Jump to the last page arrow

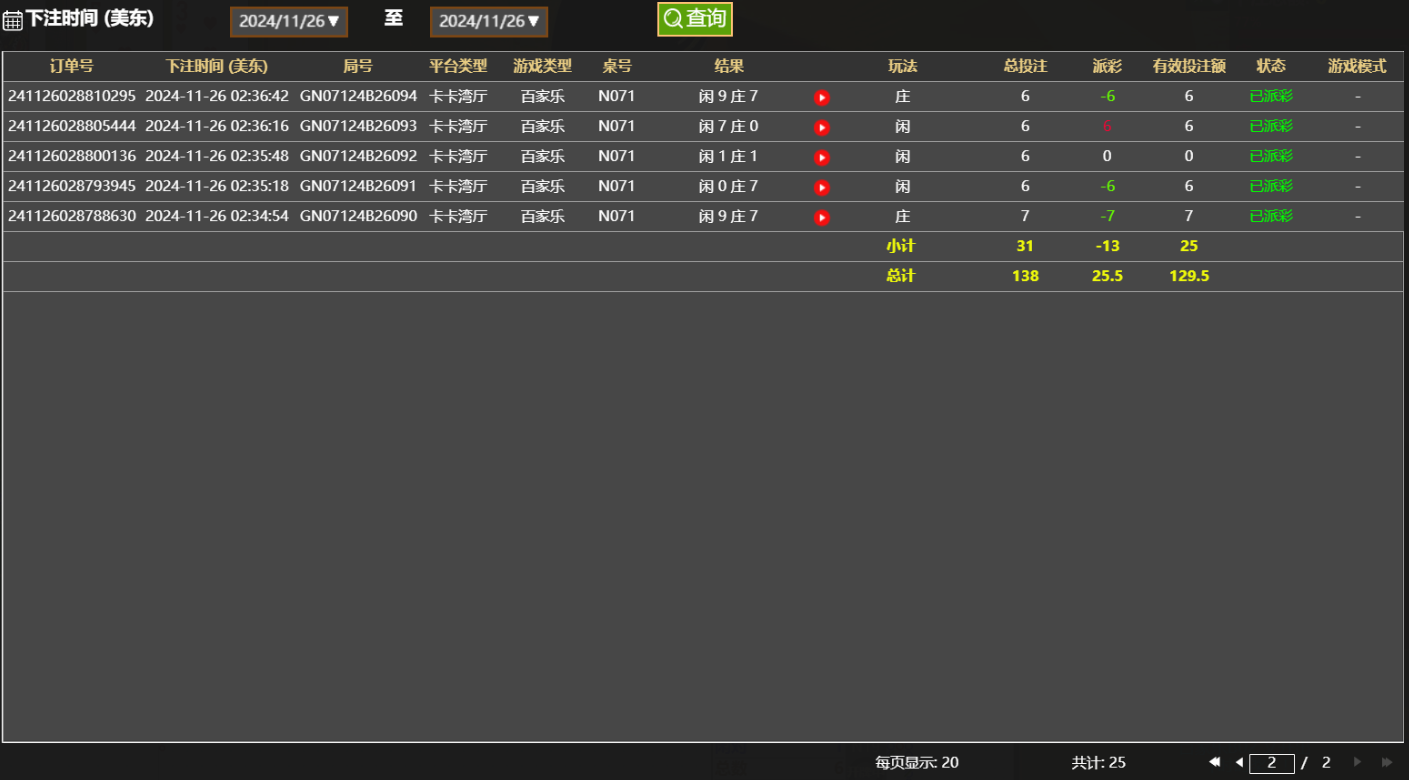[x=1387, y=762]
